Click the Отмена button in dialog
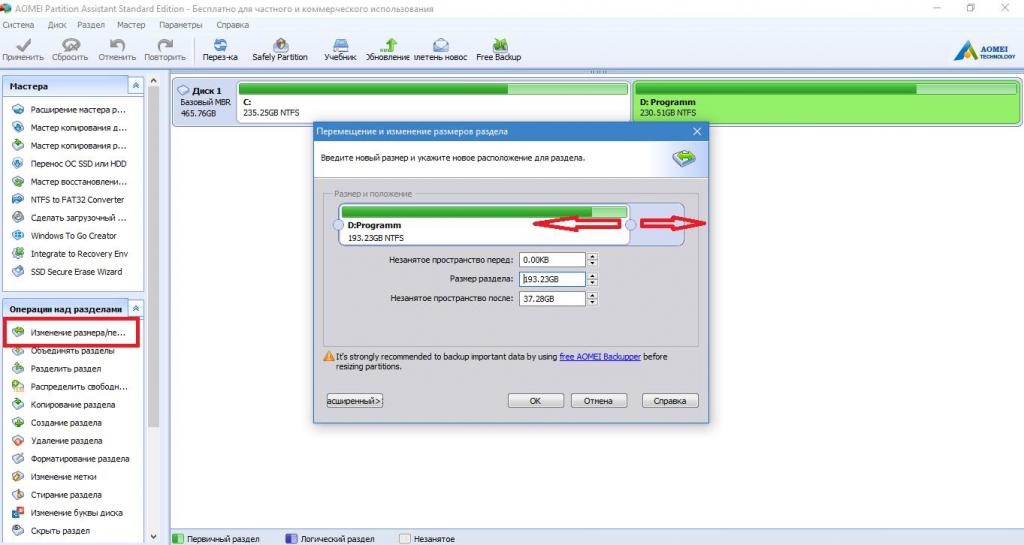Image resolution: width=1024 pixels, height=545 pixels. [x=598, y=401]
